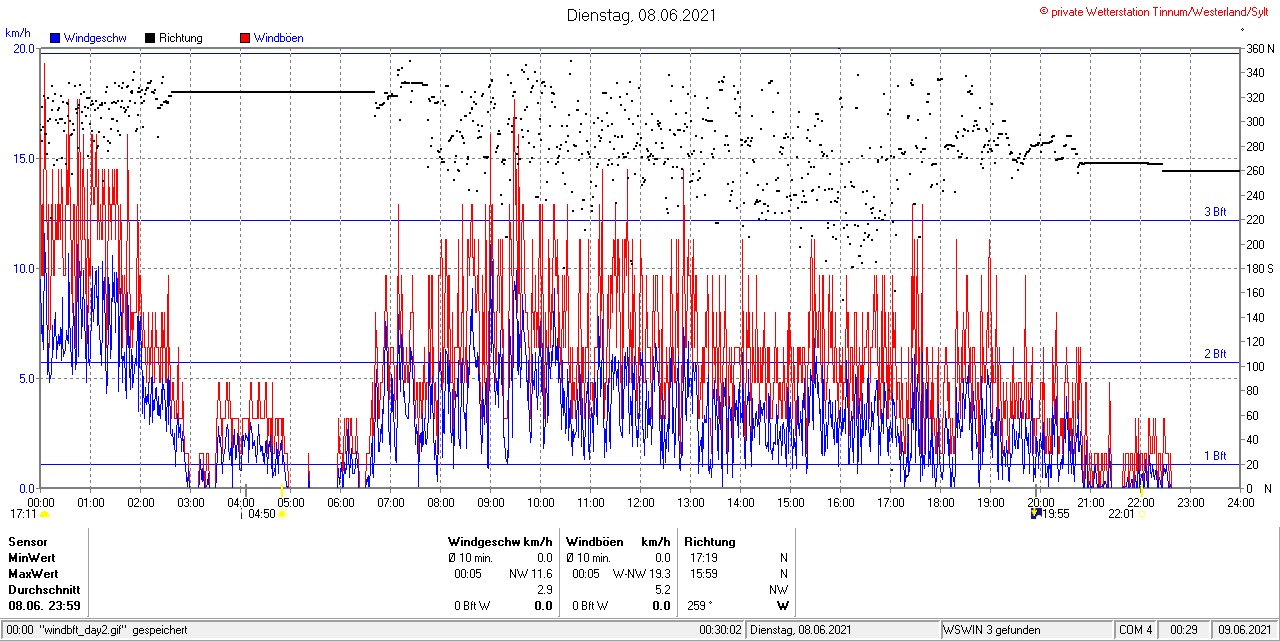
Task: Click the yellow sun icon beside 04:50
Action: click(283, 514)
